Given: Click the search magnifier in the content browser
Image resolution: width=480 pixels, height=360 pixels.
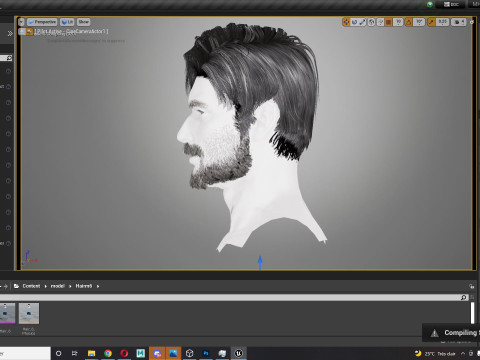Looking at the screenshot, I should coord(464,297).
